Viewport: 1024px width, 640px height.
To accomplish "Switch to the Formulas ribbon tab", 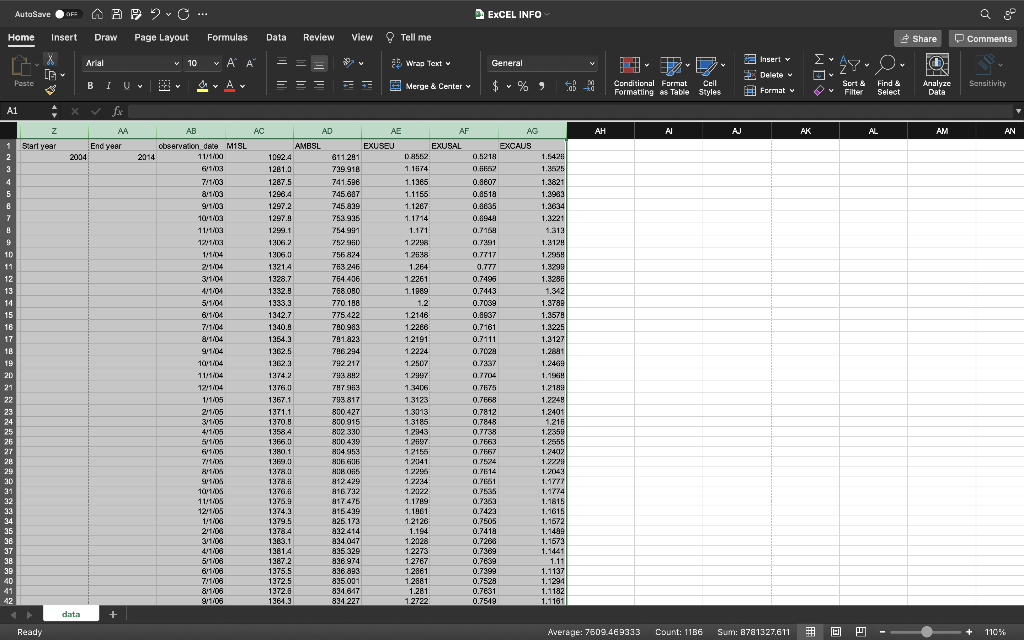I will click(x=227, y=37).
